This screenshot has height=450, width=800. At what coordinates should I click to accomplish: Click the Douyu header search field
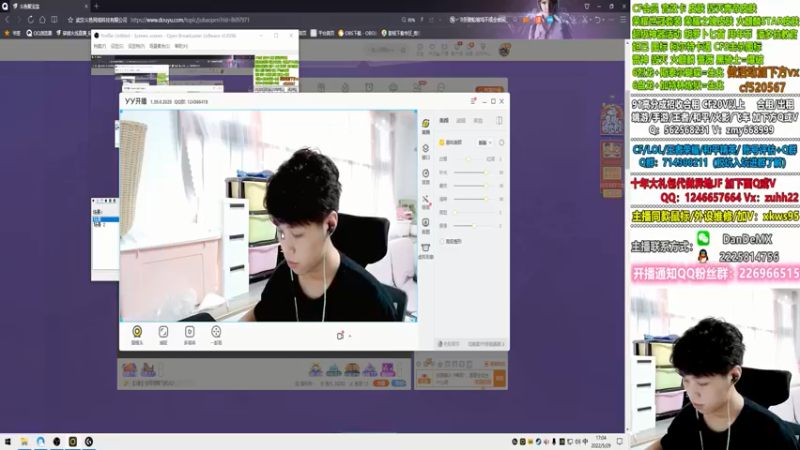387,50
